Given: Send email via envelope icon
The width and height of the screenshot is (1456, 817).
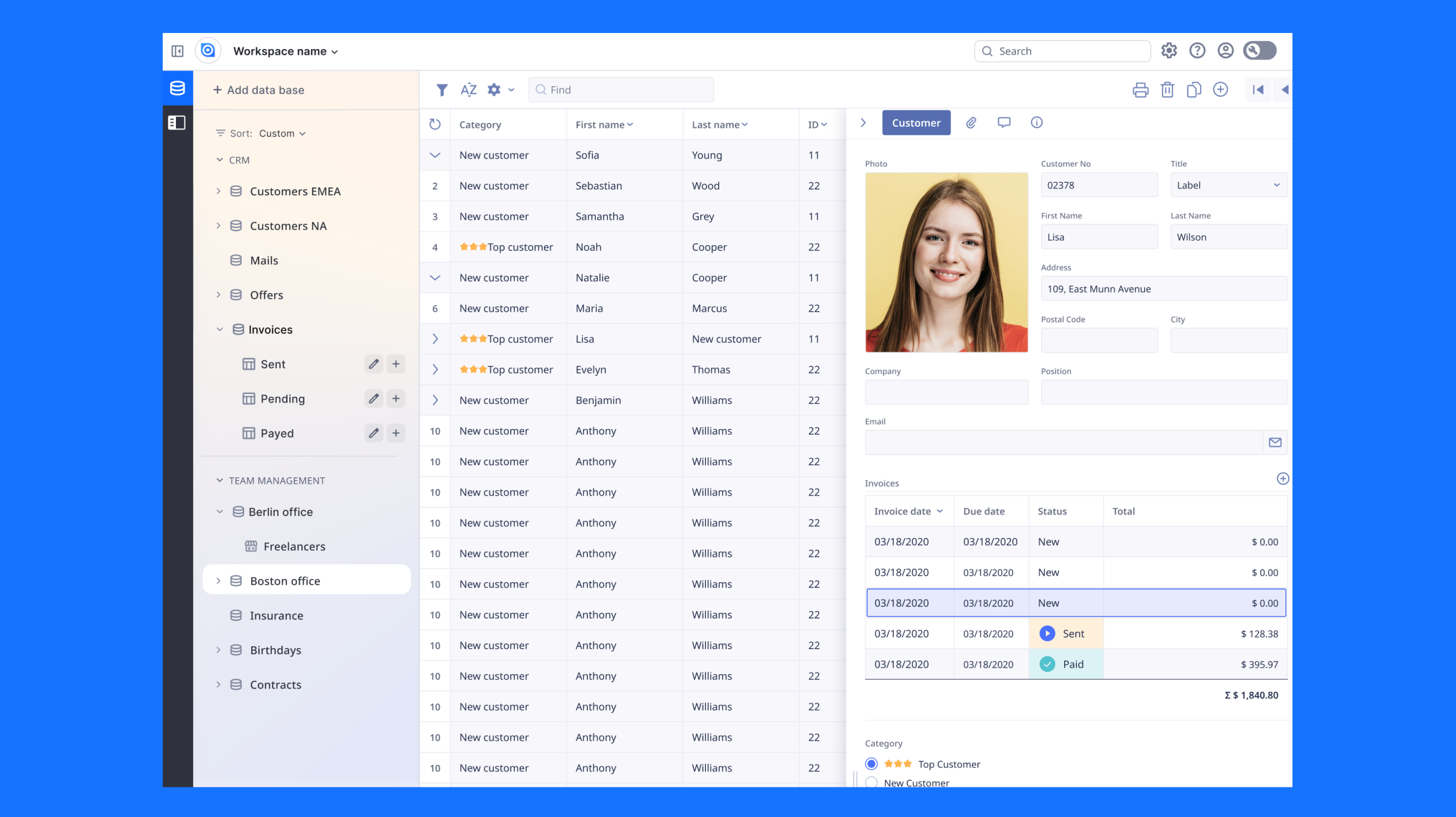Looking at the screenshot, I should pyautogui.click(x=1275, y=443).
